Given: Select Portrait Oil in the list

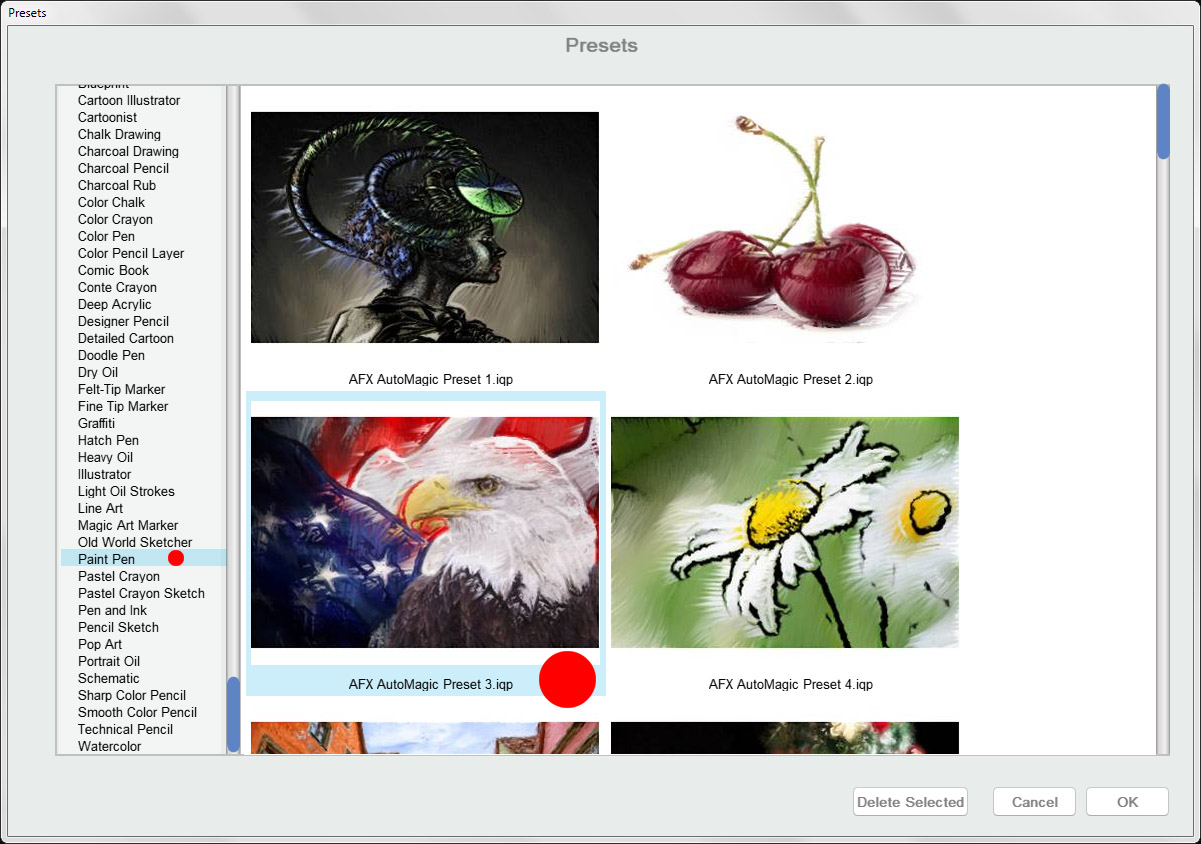Looking at the screenshot, I should coord(109,661).
